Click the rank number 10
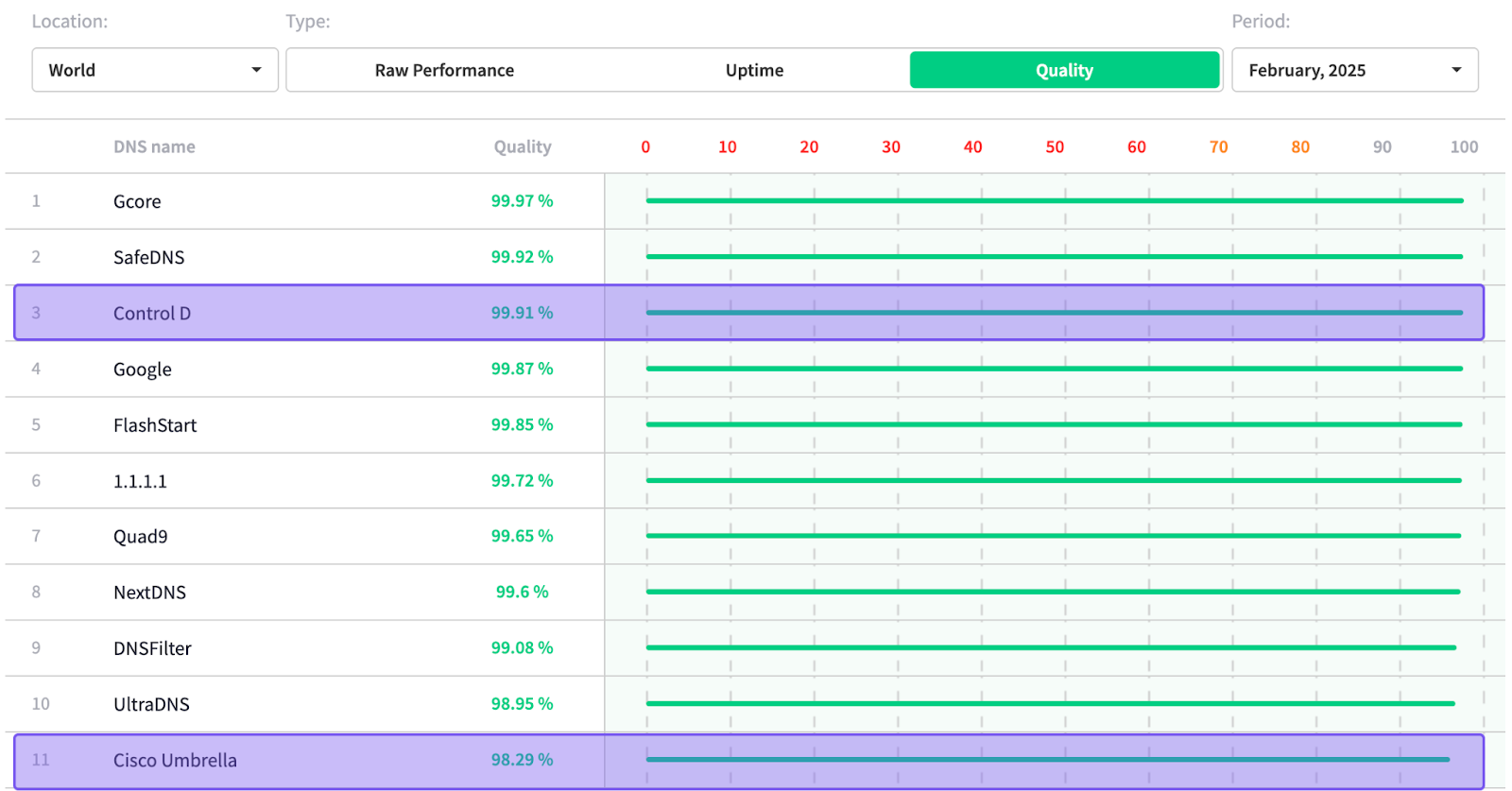The image size is (1512, 791). pyautogui.click(x=41, y=703)
